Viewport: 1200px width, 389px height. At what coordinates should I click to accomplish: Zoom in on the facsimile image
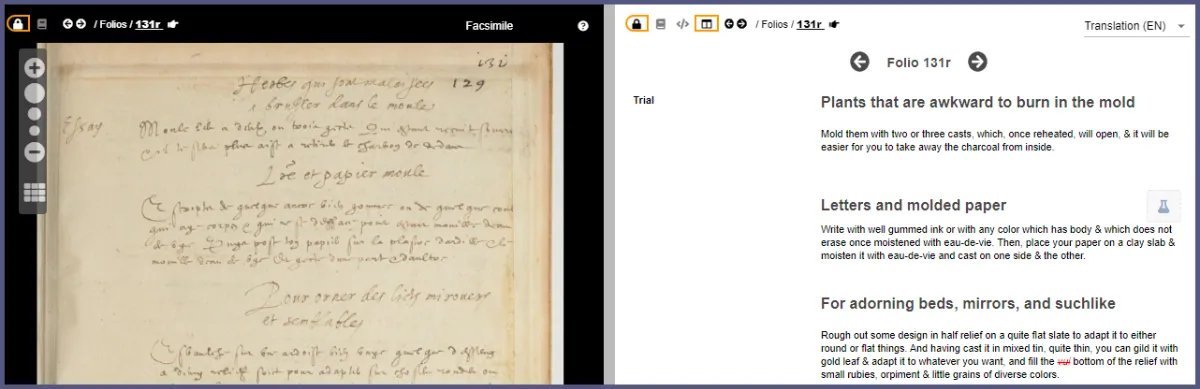pos(34,68)
